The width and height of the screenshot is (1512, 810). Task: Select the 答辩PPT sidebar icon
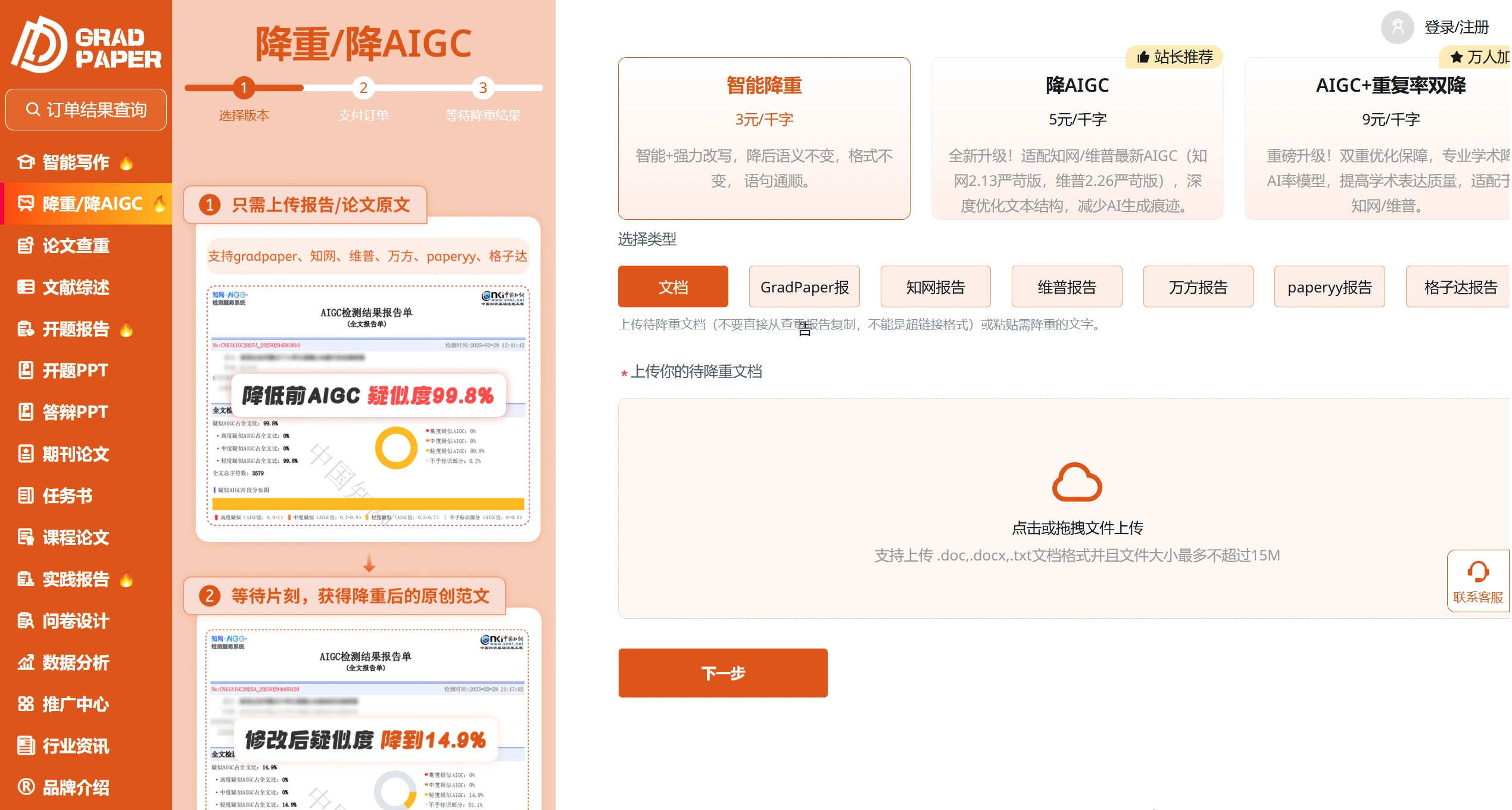click(x=25, y=412)
